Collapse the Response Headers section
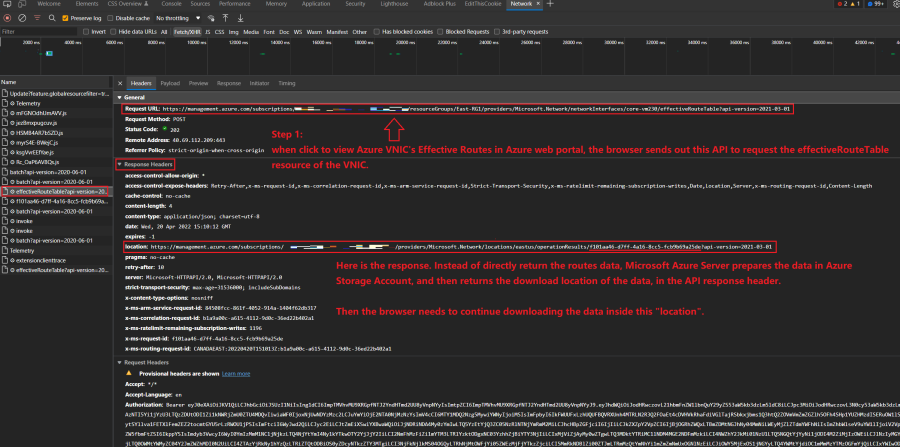Screen dimensions: 900x447 tap(120, 163)
